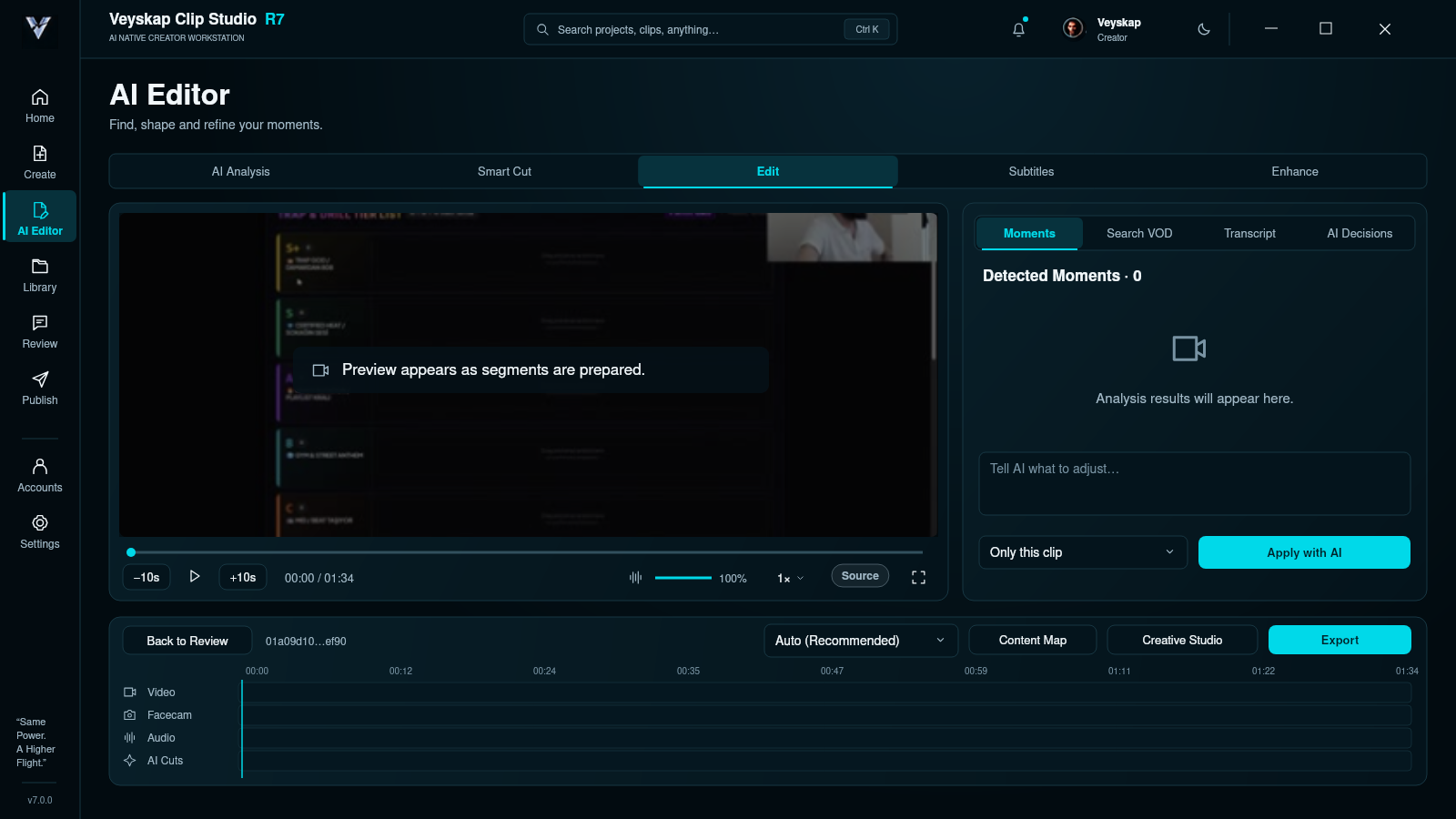Open the Accounts page
The width and height of the screenshot is (1456, 819).
pyautogui.click(x=40, y=475)
